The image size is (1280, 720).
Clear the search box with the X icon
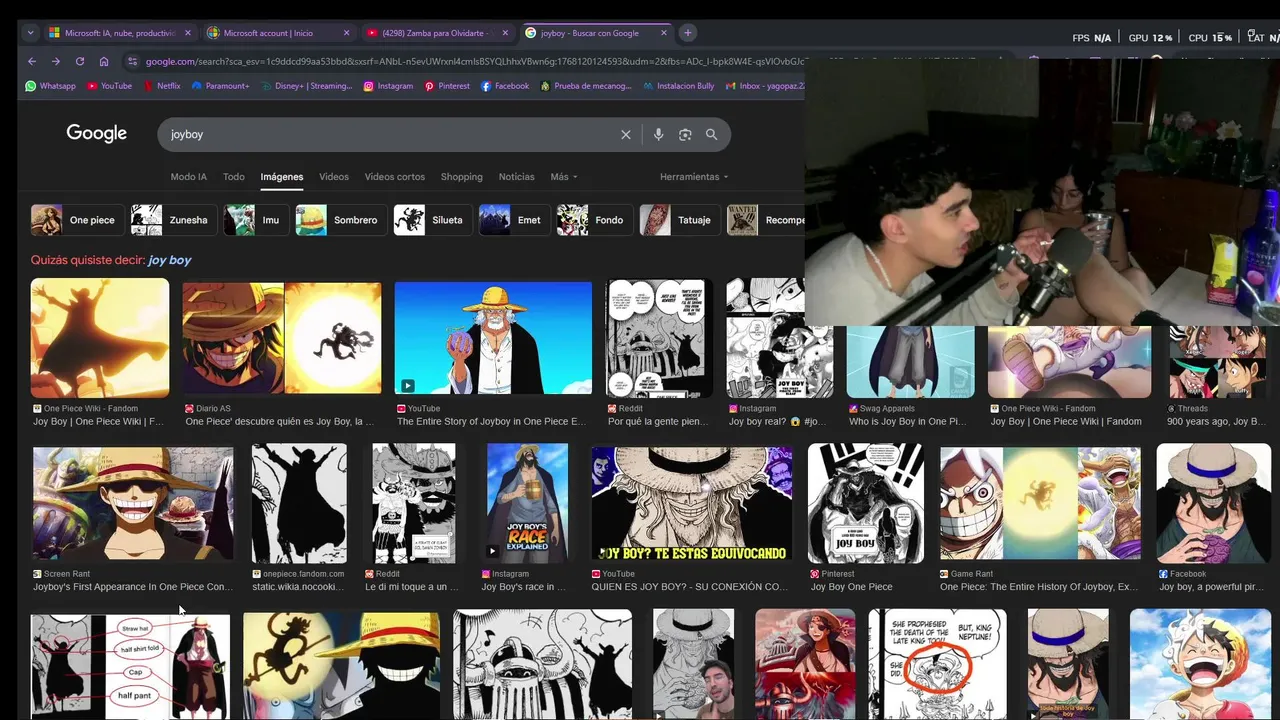point(626,135)
